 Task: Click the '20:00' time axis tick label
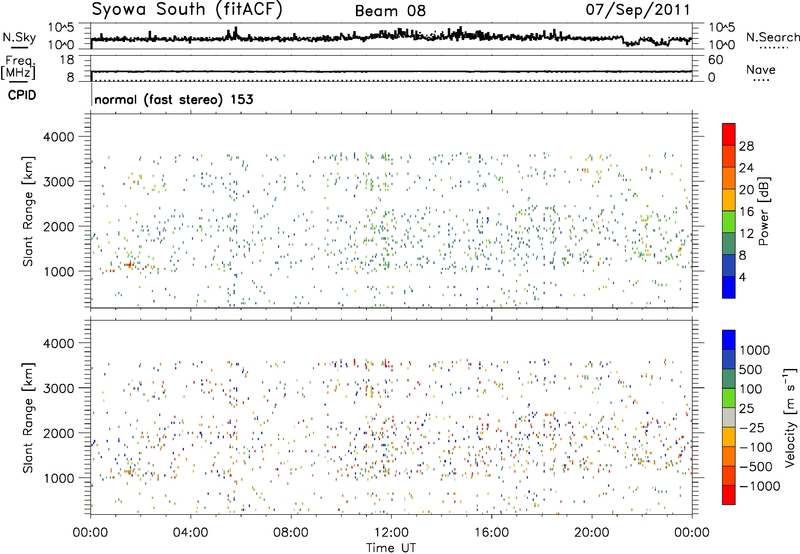pos(591,533)
